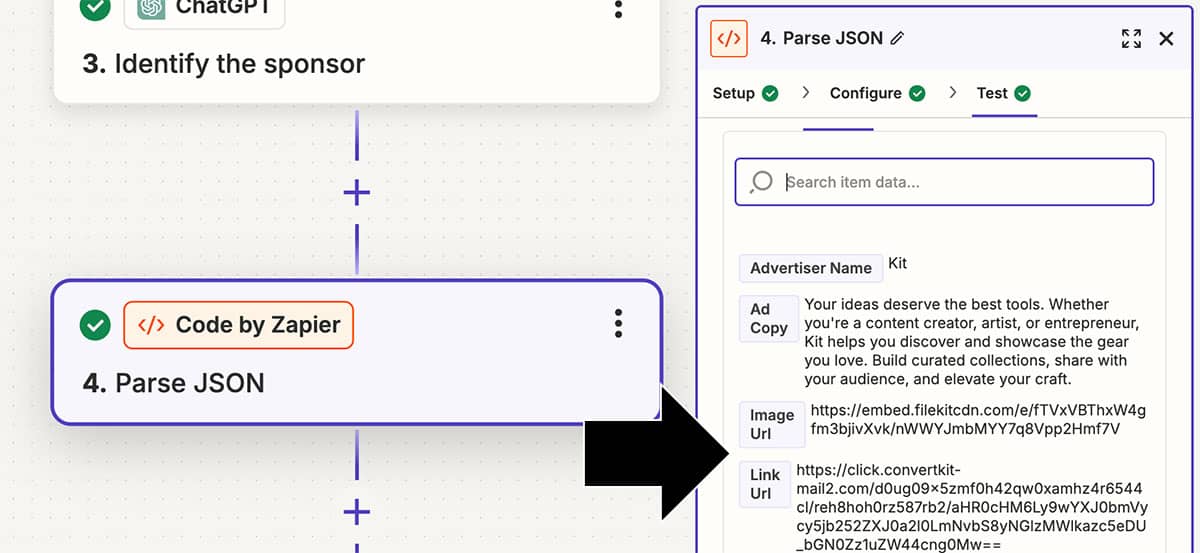
Task: Click the chevron between Setup and Configure
Action: [805, 93]
